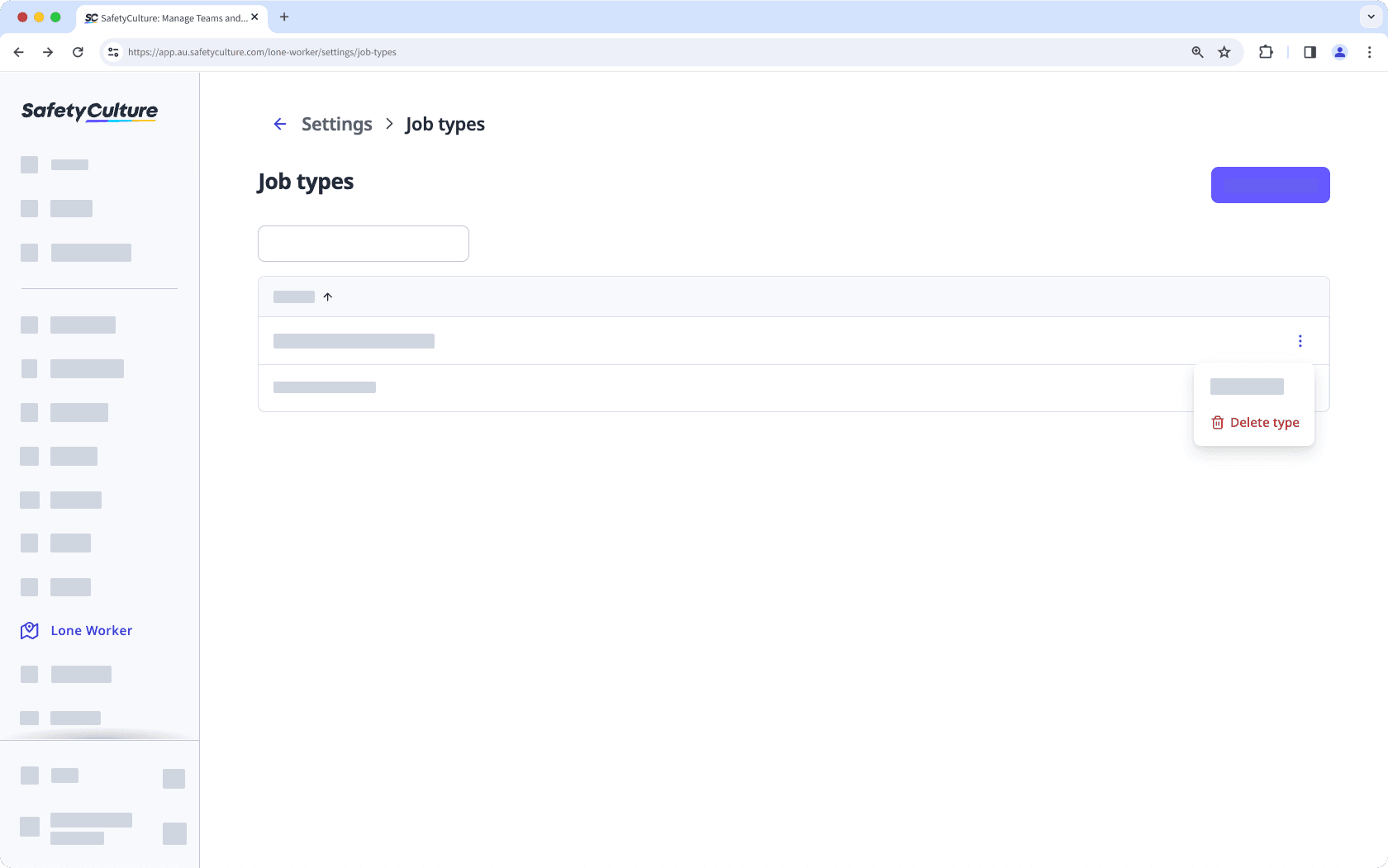Bookmark this page via the star icon
Viewport: 1388px width, 868px height.
tap(1224, 51)
